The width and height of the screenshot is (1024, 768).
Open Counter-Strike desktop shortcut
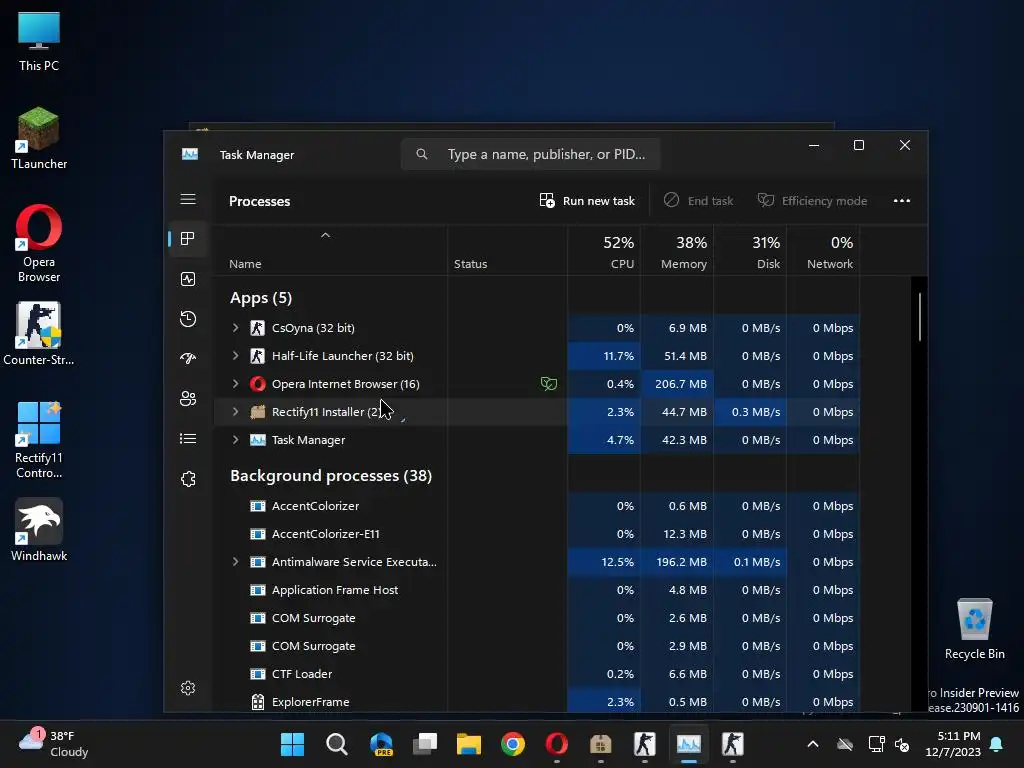point(39,334)
